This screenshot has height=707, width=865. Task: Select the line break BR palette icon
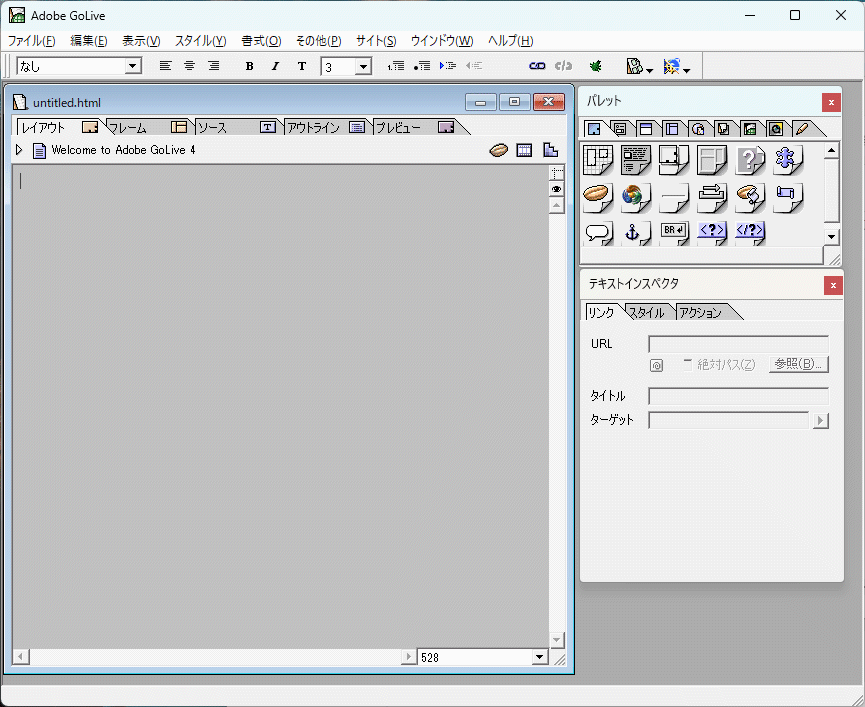[x=673, y=232]
